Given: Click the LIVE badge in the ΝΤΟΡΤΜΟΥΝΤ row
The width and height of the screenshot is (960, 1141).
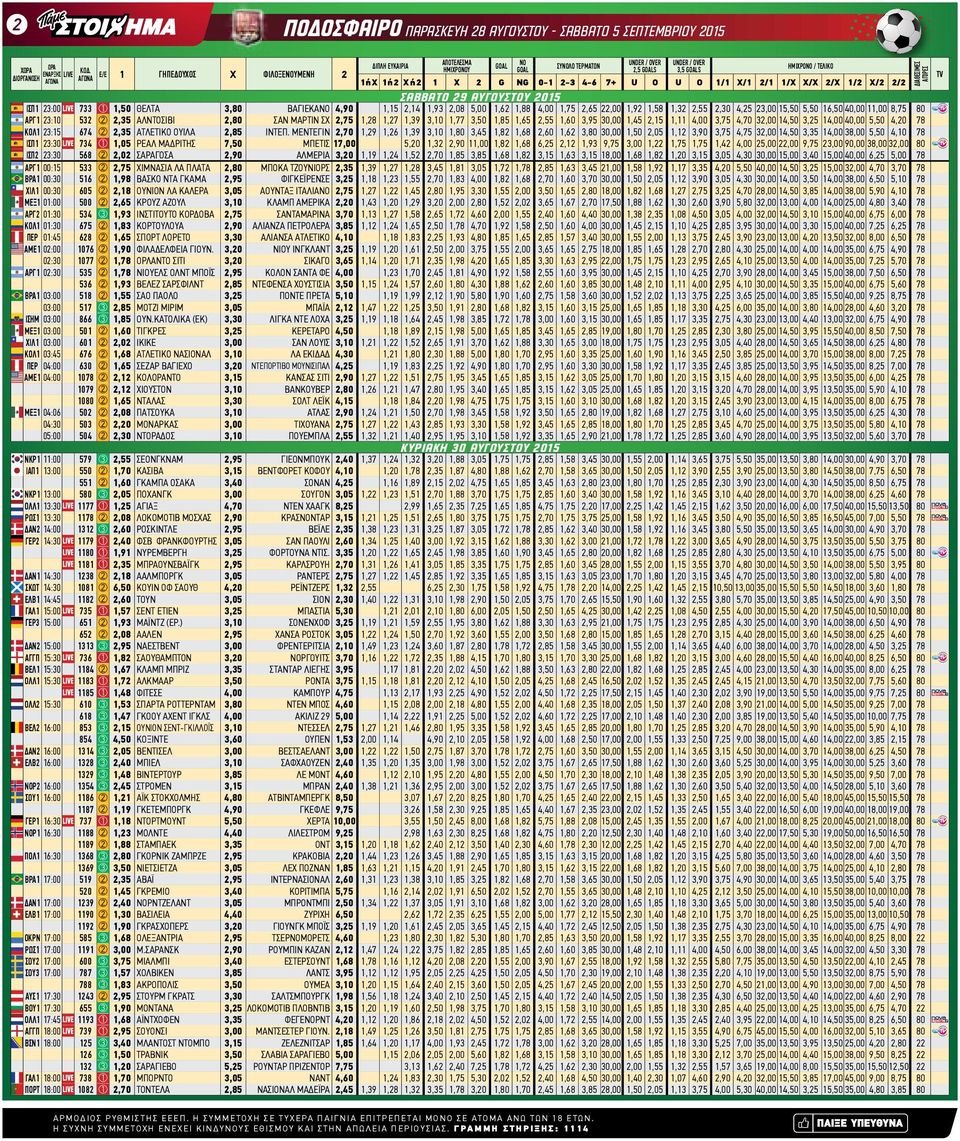Looking at the screenshot, I should (68, 821).
